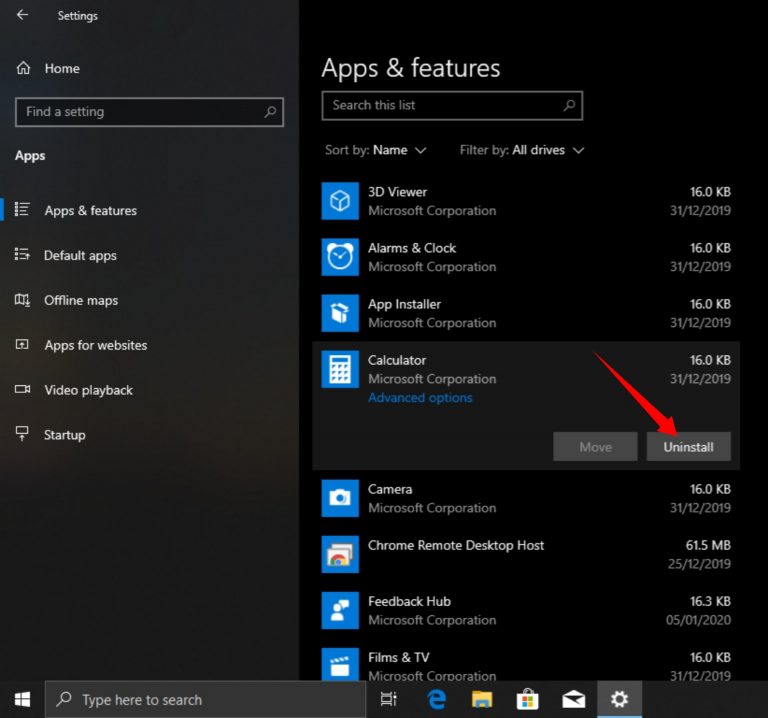Click the 61.5 MB size value
768x718 pixels.
click(708, 545)
